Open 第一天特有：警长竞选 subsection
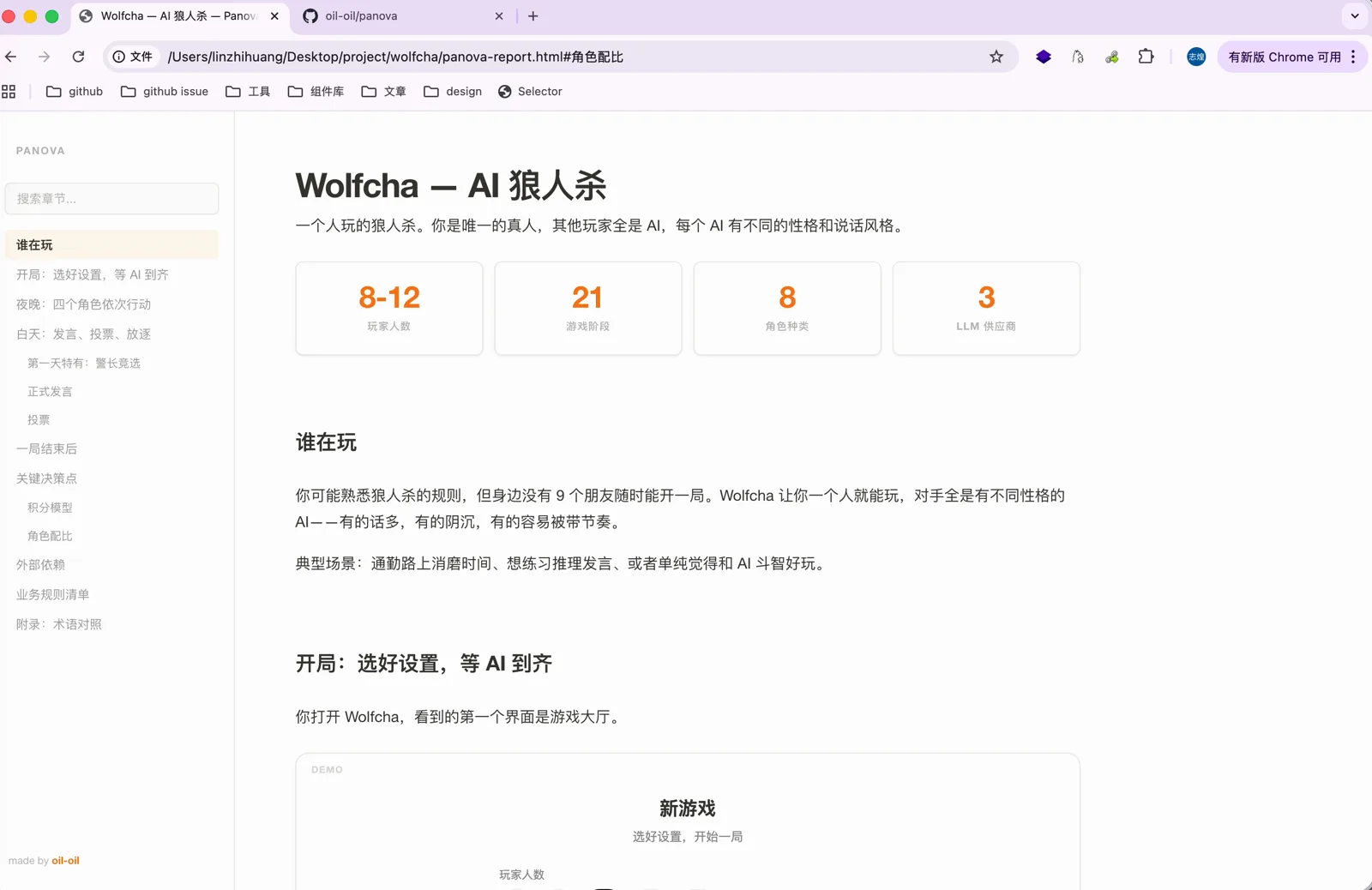 point(84,364)
